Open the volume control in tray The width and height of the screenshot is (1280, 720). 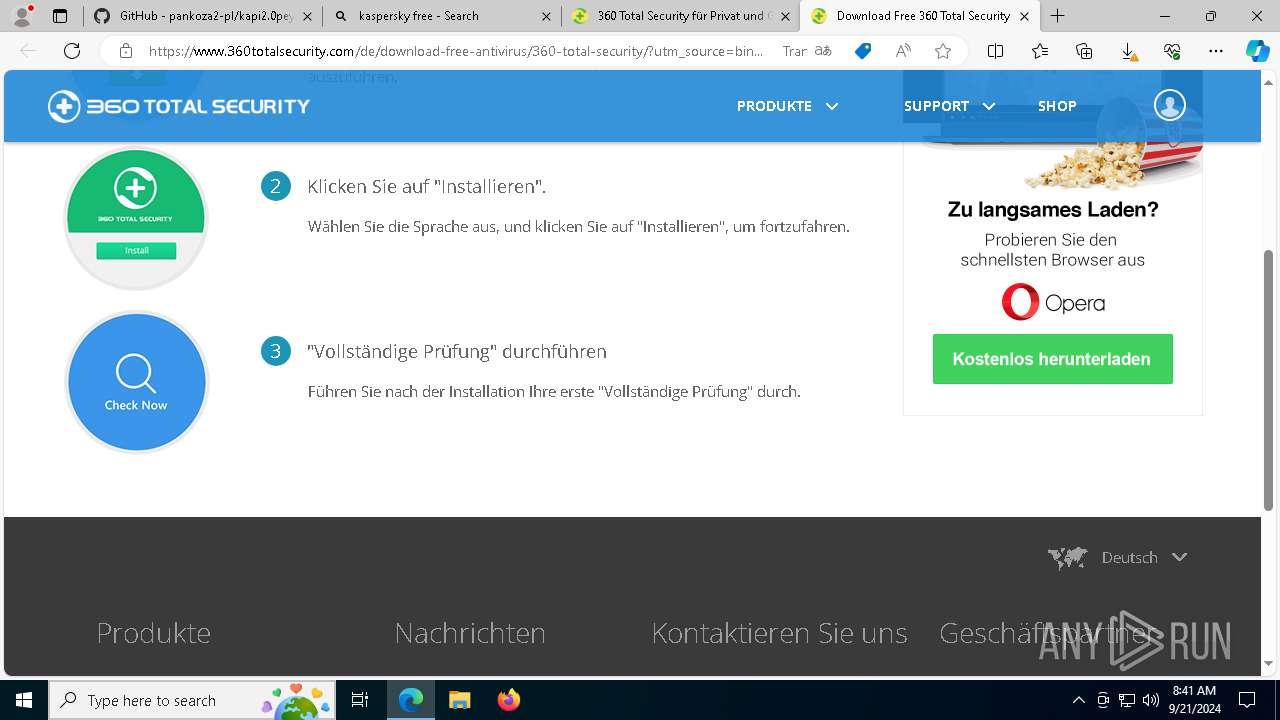click(1151, 700)
